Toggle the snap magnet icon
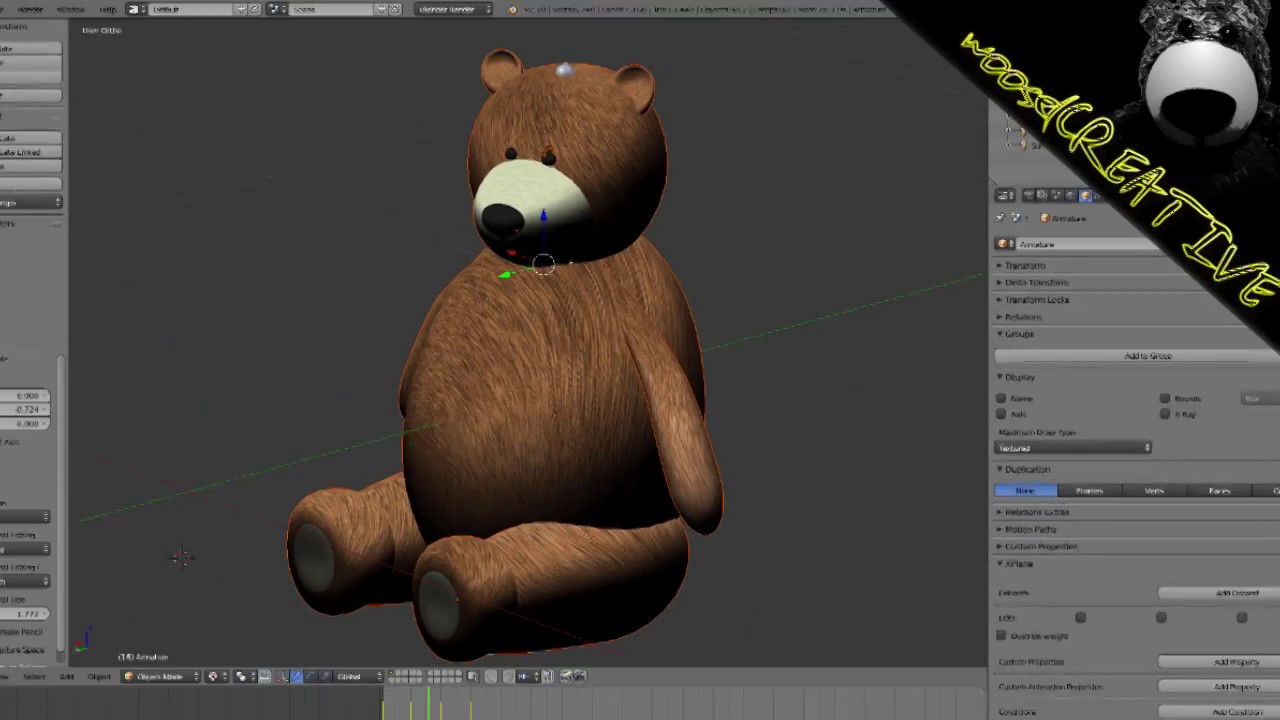 pyautogui.click(x=508, y=676)
